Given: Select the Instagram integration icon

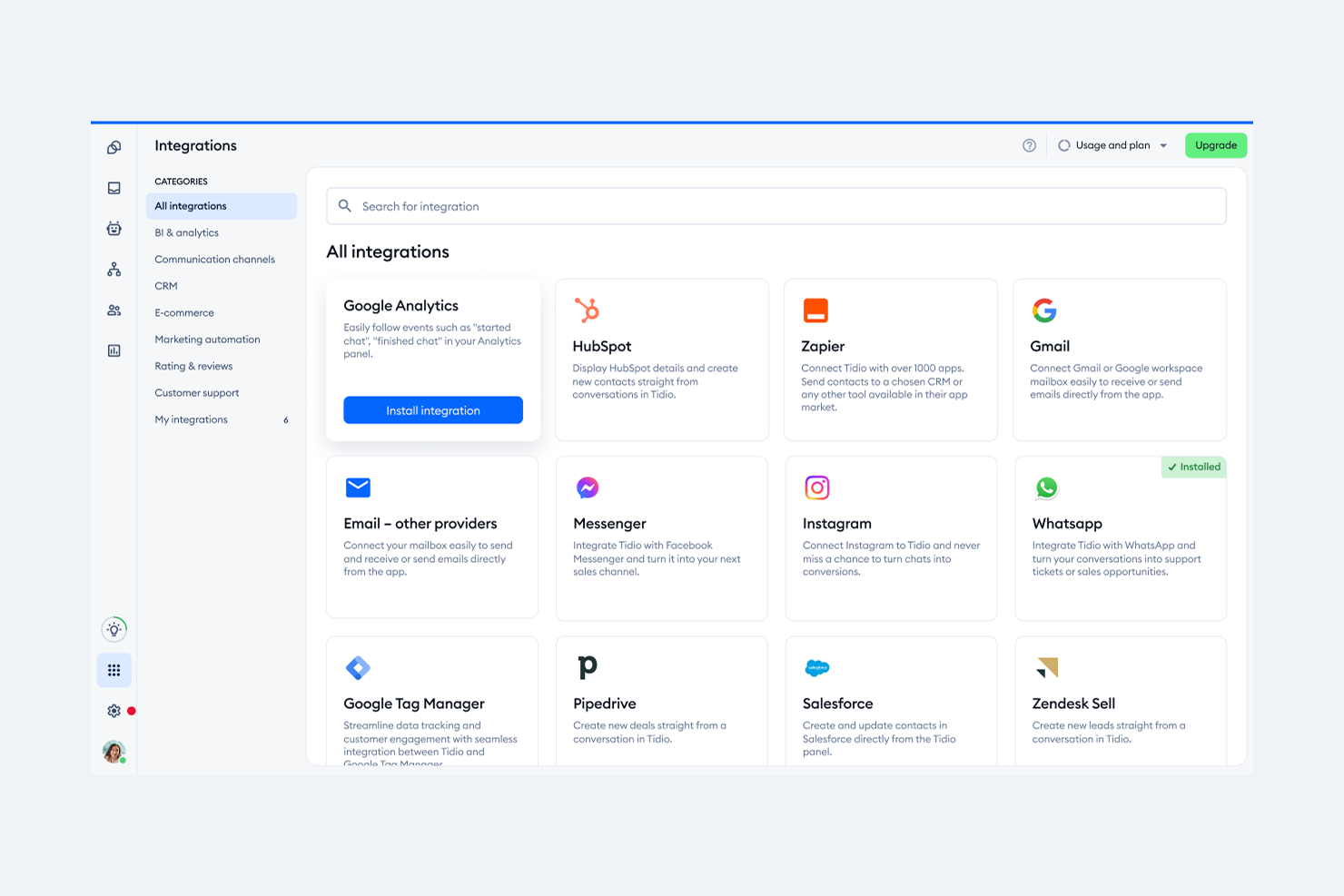Looking at the screenshot, I should coord(817,487).
